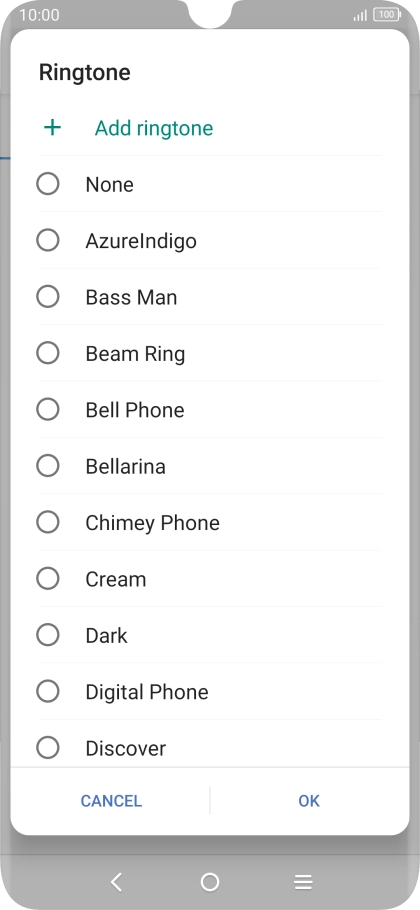The image size is (420, 910).
Task: Confirm selection with the OK button
Action: point(309,801)
